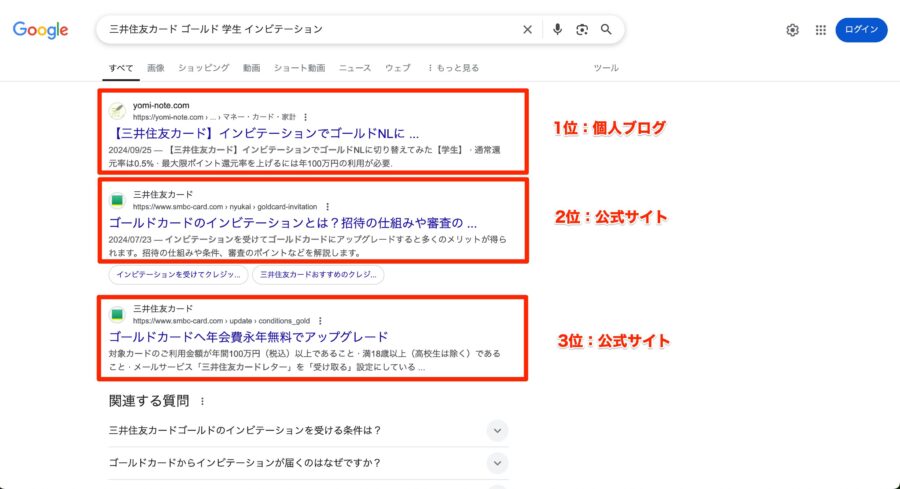Click favicon of smbc-card update result
Image resolution: width=900 pixels, height=489 pixels.
coord(117,314)
